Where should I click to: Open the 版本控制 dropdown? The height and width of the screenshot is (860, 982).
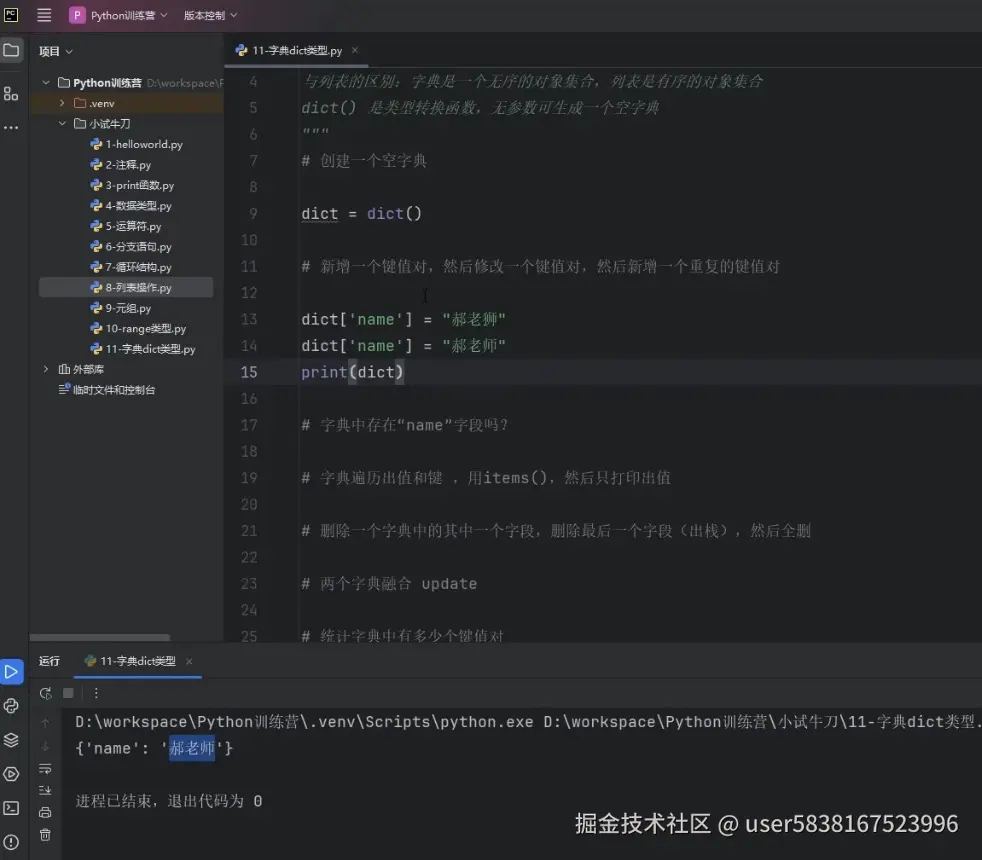pos(210,15)
